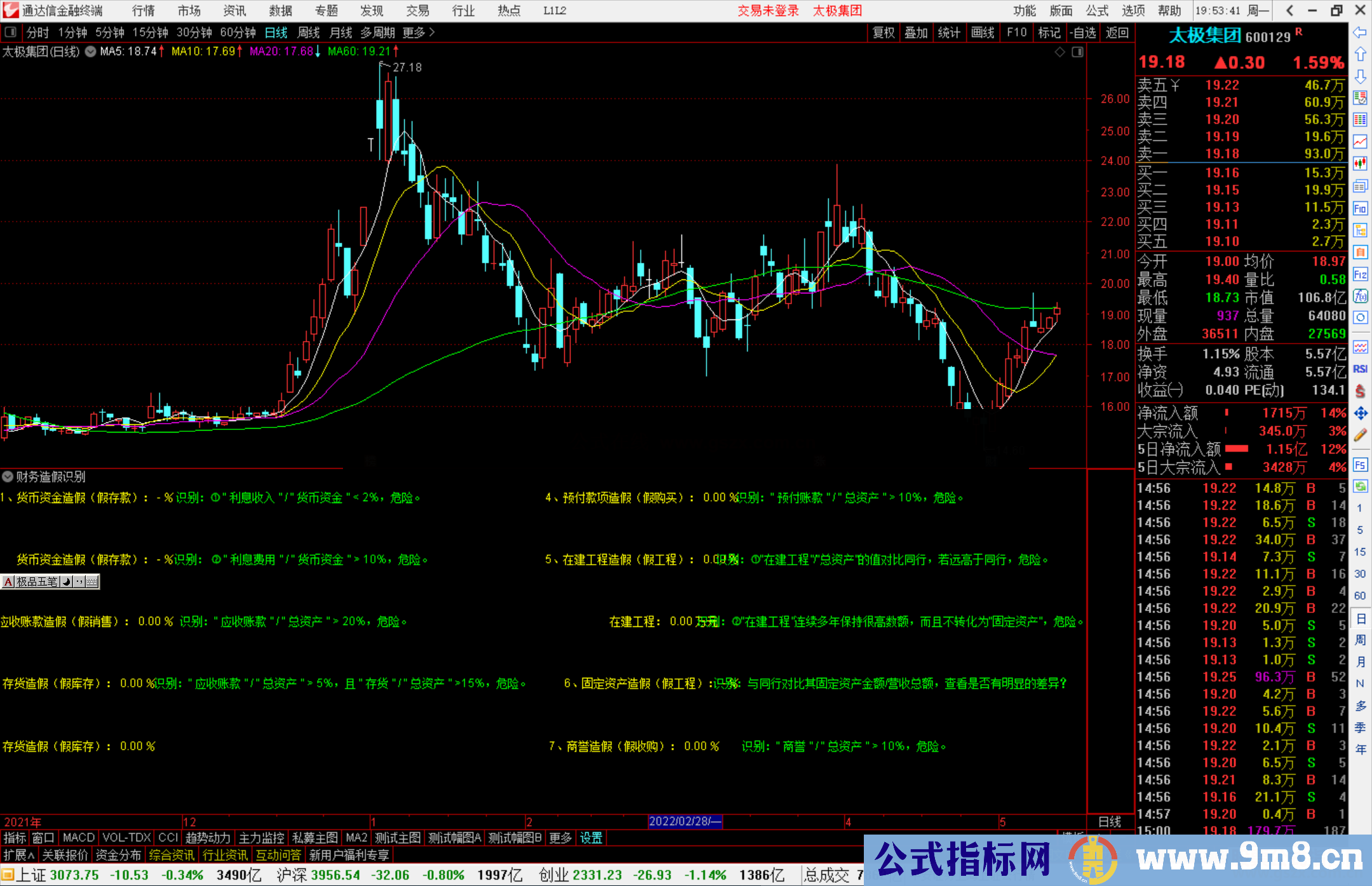Click the F10 sidebar icon
The height and width of the screenshot is (886, 1372).
[1360, 208]
